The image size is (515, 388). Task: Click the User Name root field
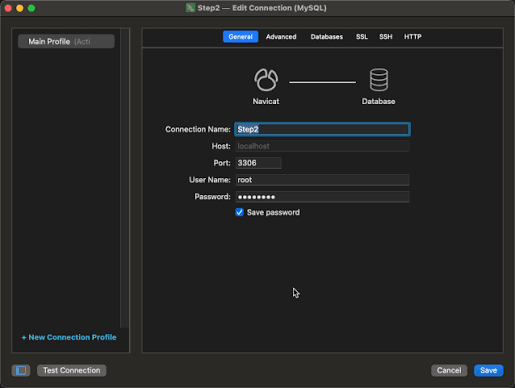point(322,180)
